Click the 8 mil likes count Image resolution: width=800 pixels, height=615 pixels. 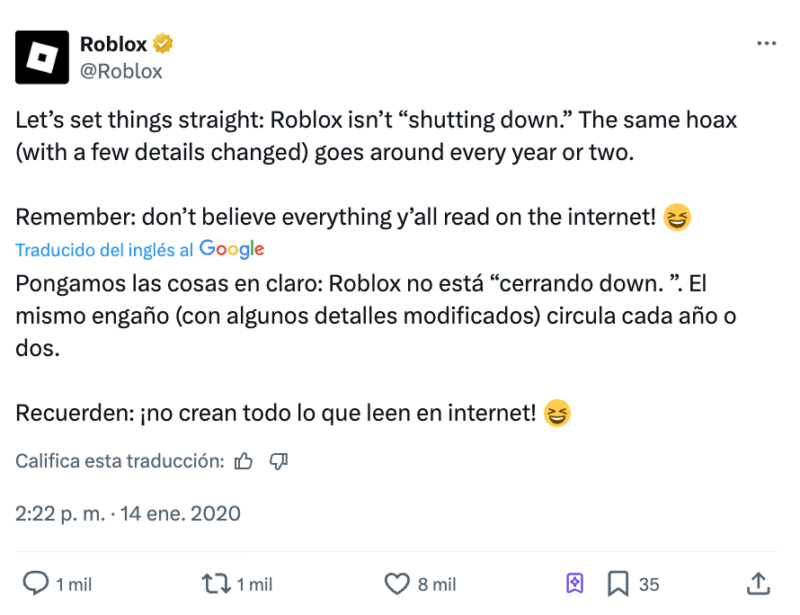437,583
